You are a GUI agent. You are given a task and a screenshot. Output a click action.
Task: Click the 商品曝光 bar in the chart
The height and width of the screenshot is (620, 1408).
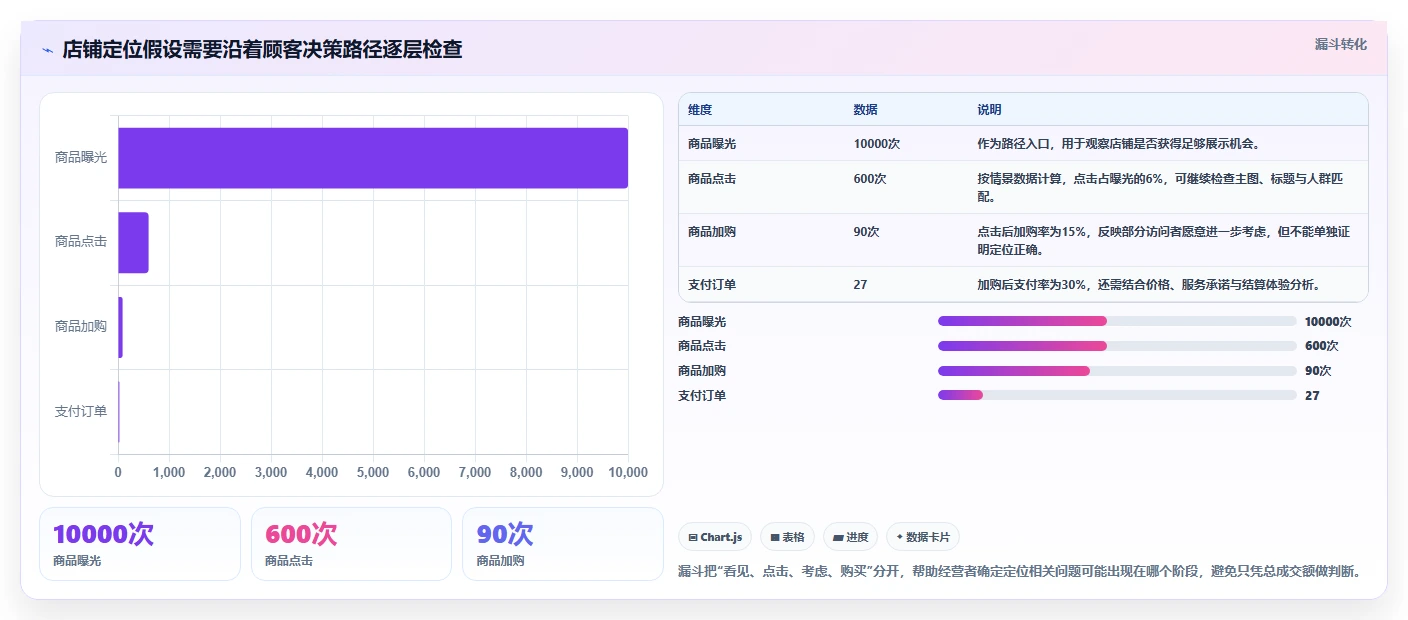pos(373,158)
